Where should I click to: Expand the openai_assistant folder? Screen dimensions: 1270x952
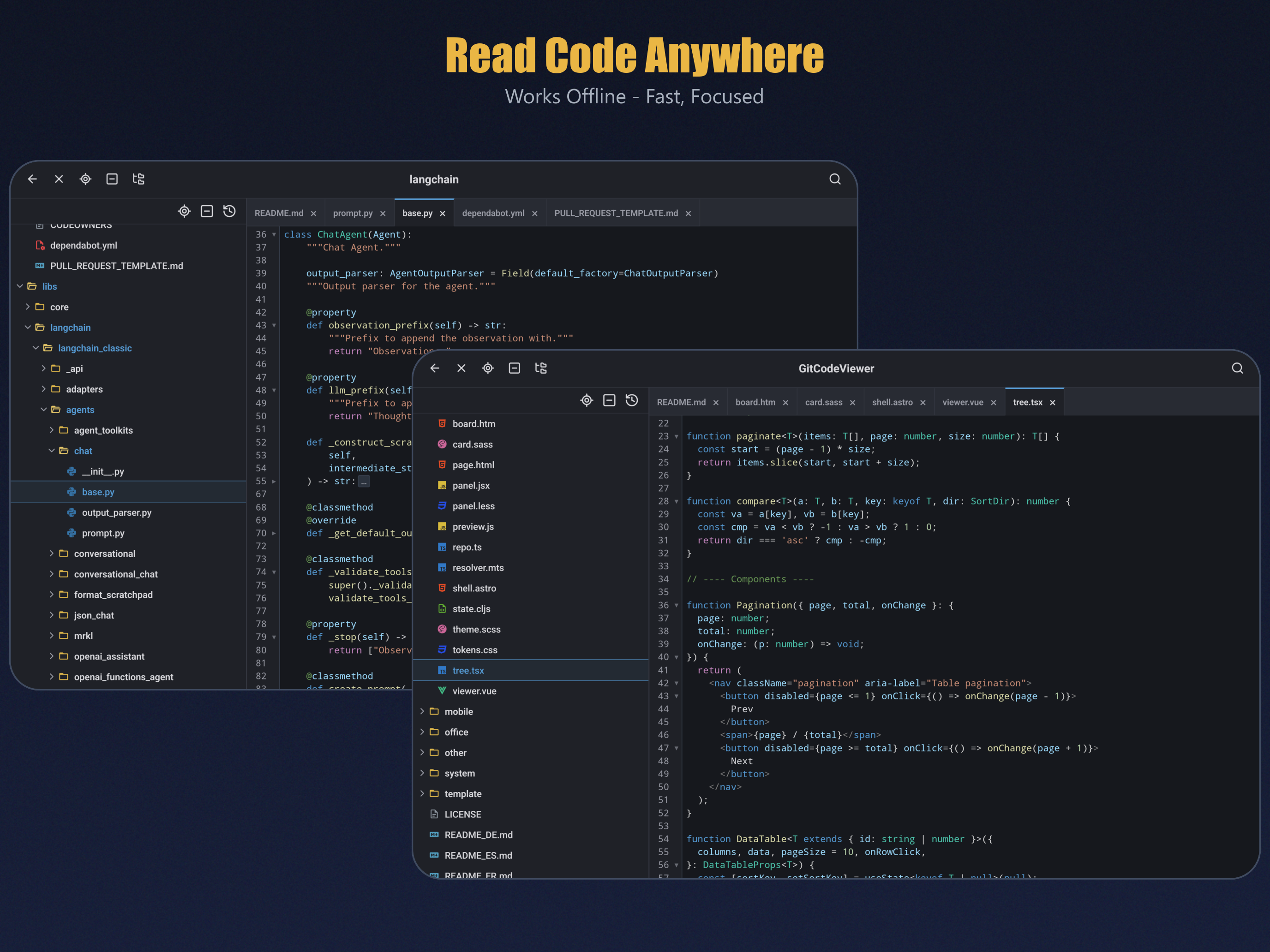tap(52, 656)
